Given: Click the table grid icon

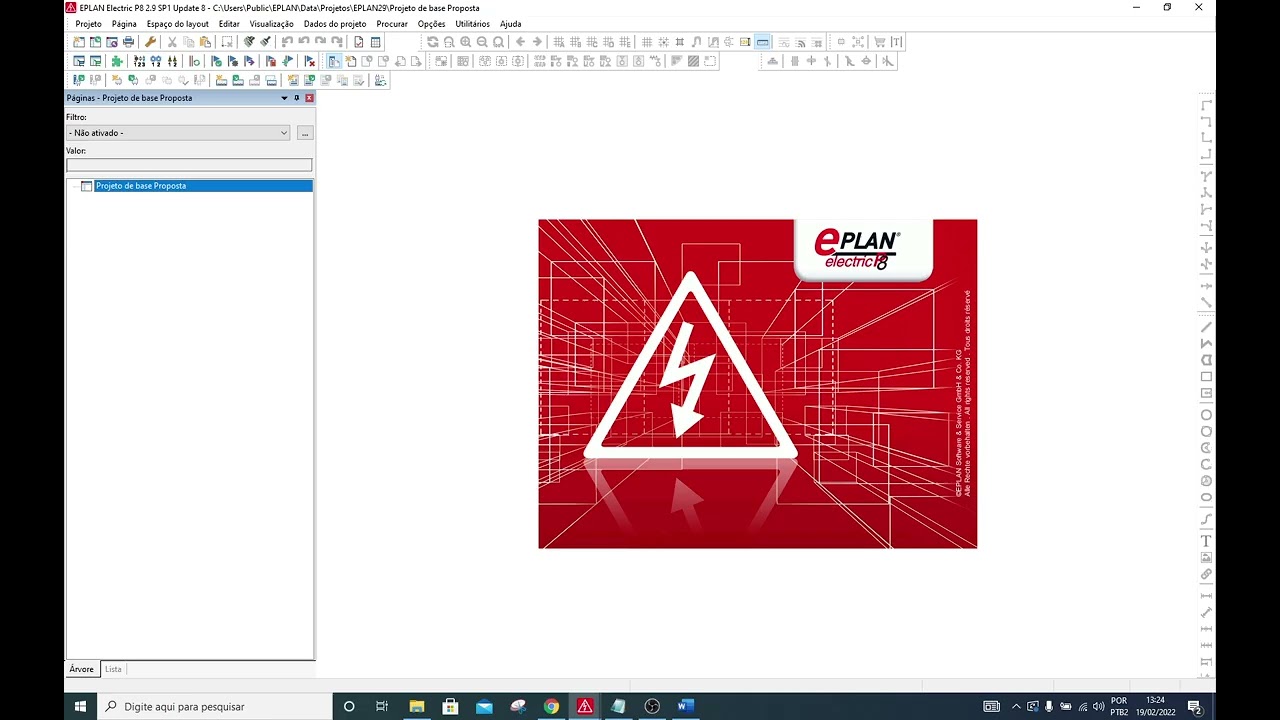Looking at the screenshot, I should coord(375,42).
